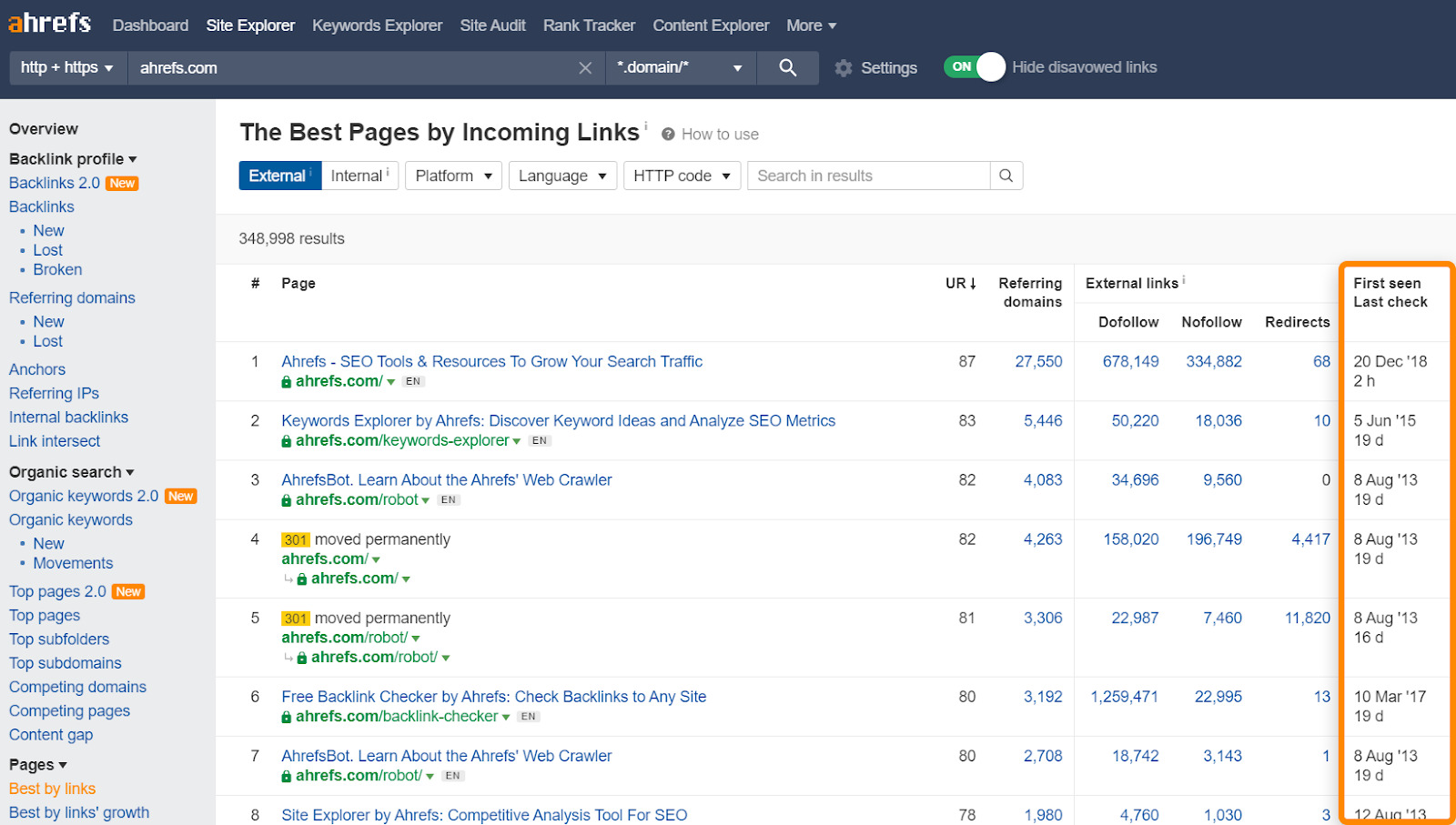The width and height of the screenshot is (1456, 825).
Task: Navigate to Keywords Explorer
Action: (x=377, y=25)
